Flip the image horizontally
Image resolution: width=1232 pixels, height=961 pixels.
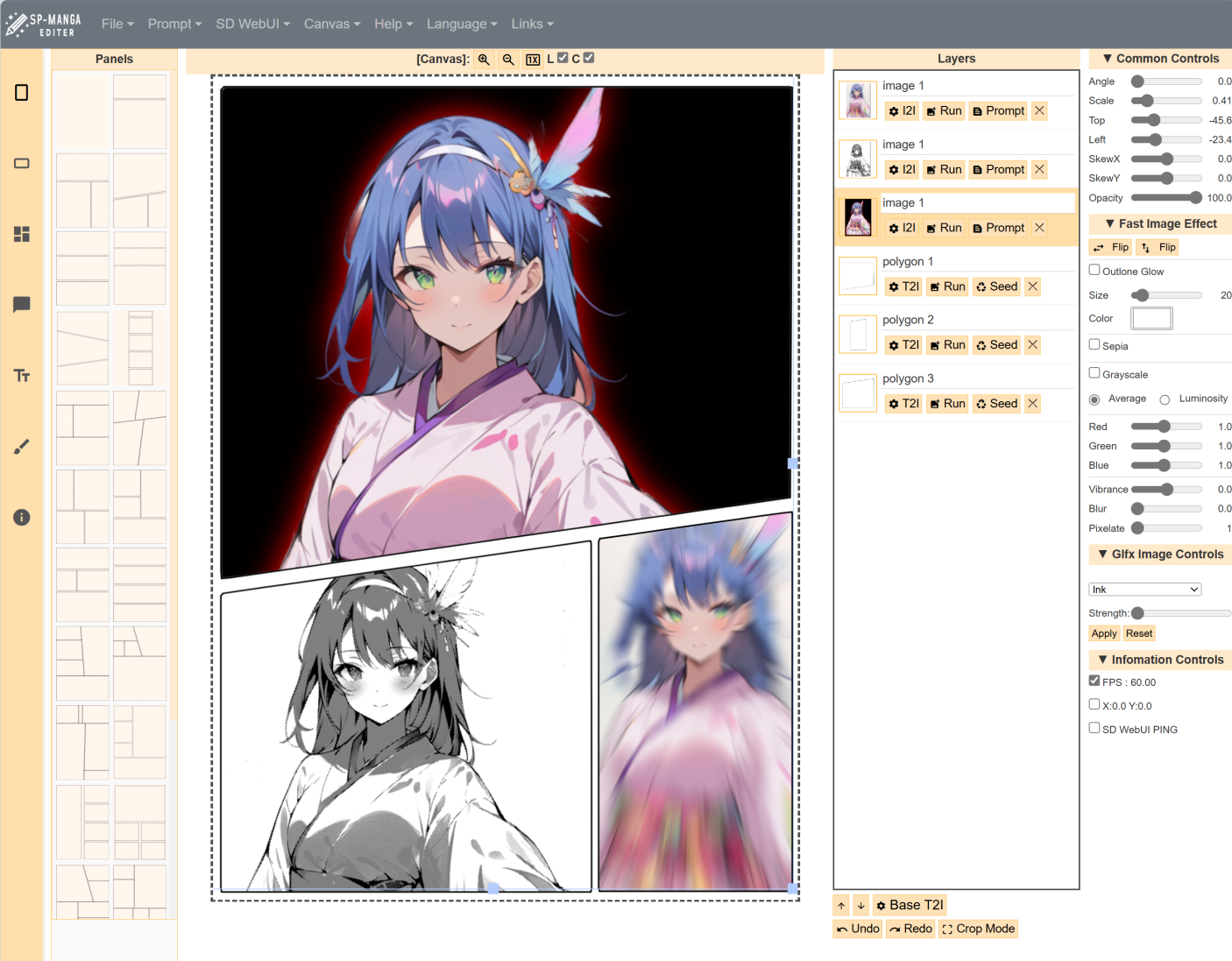(x=1110, y=248)
